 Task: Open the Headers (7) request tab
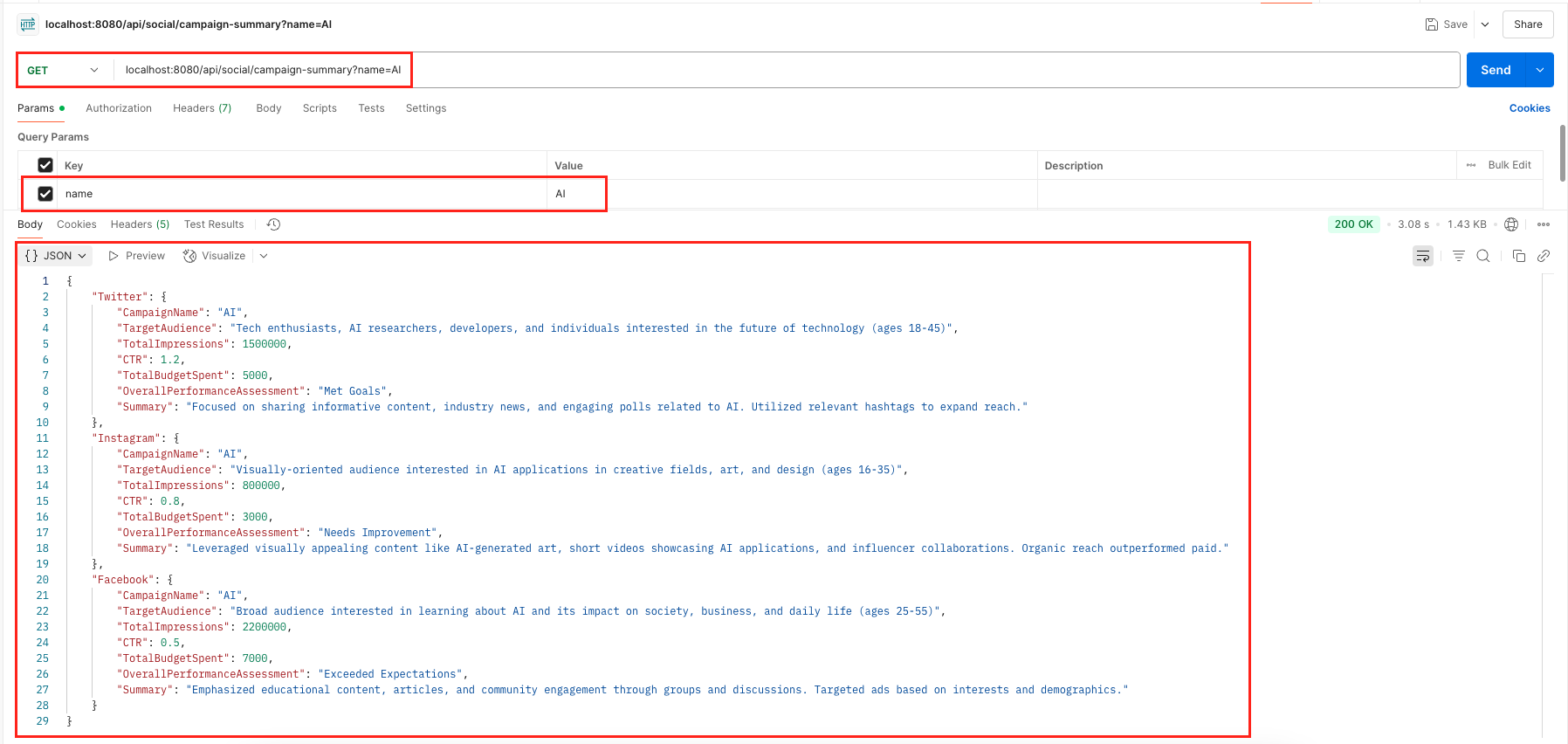tap(202, 108)
